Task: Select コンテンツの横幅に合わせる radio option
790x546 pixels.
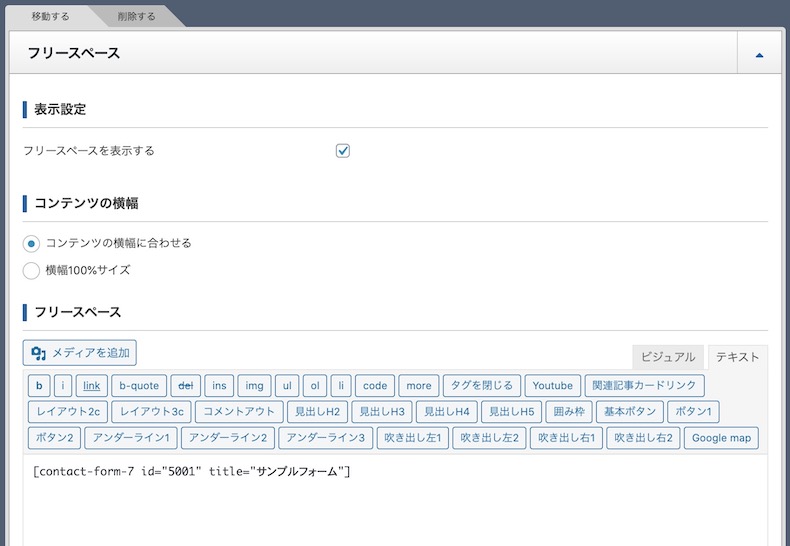Action: coord(31,244)
